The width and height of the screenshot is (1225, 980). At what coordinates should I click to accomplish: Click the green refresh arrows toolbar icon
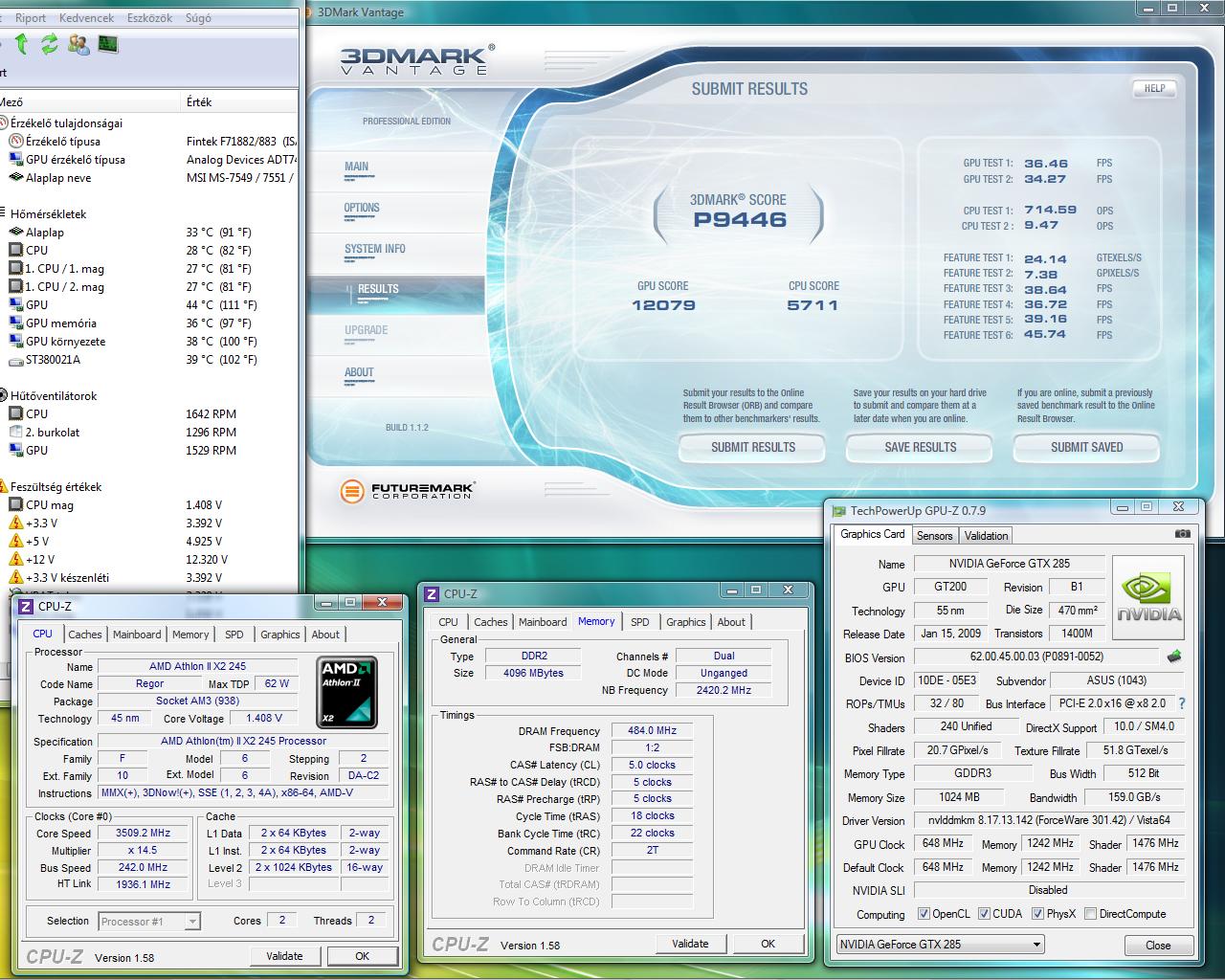pyautogui.click(x=50, y=44)
